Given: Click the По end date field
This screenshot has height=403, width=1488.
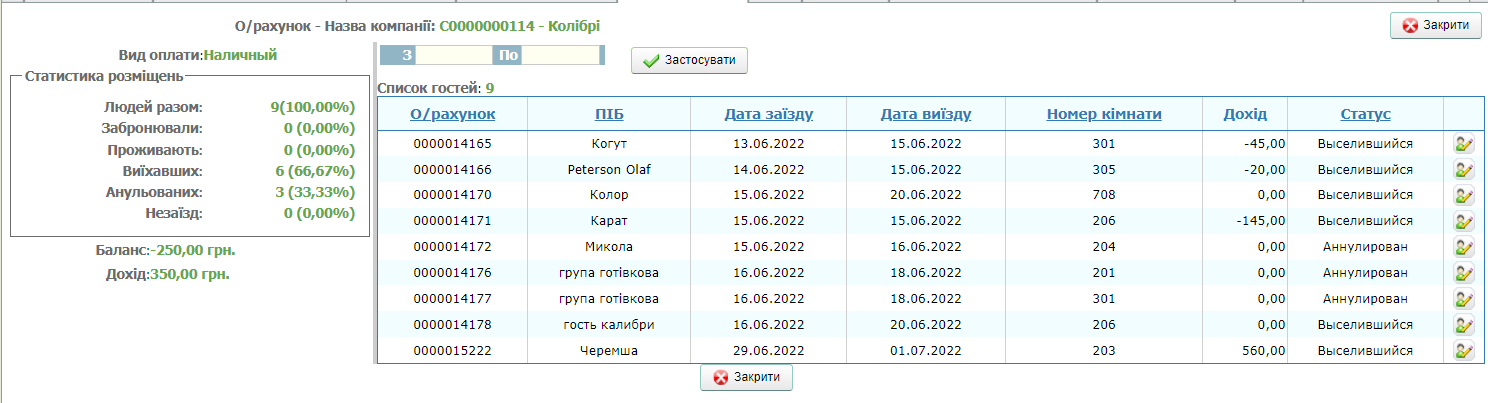Looking at the screenshot, I should pos(560,56).
